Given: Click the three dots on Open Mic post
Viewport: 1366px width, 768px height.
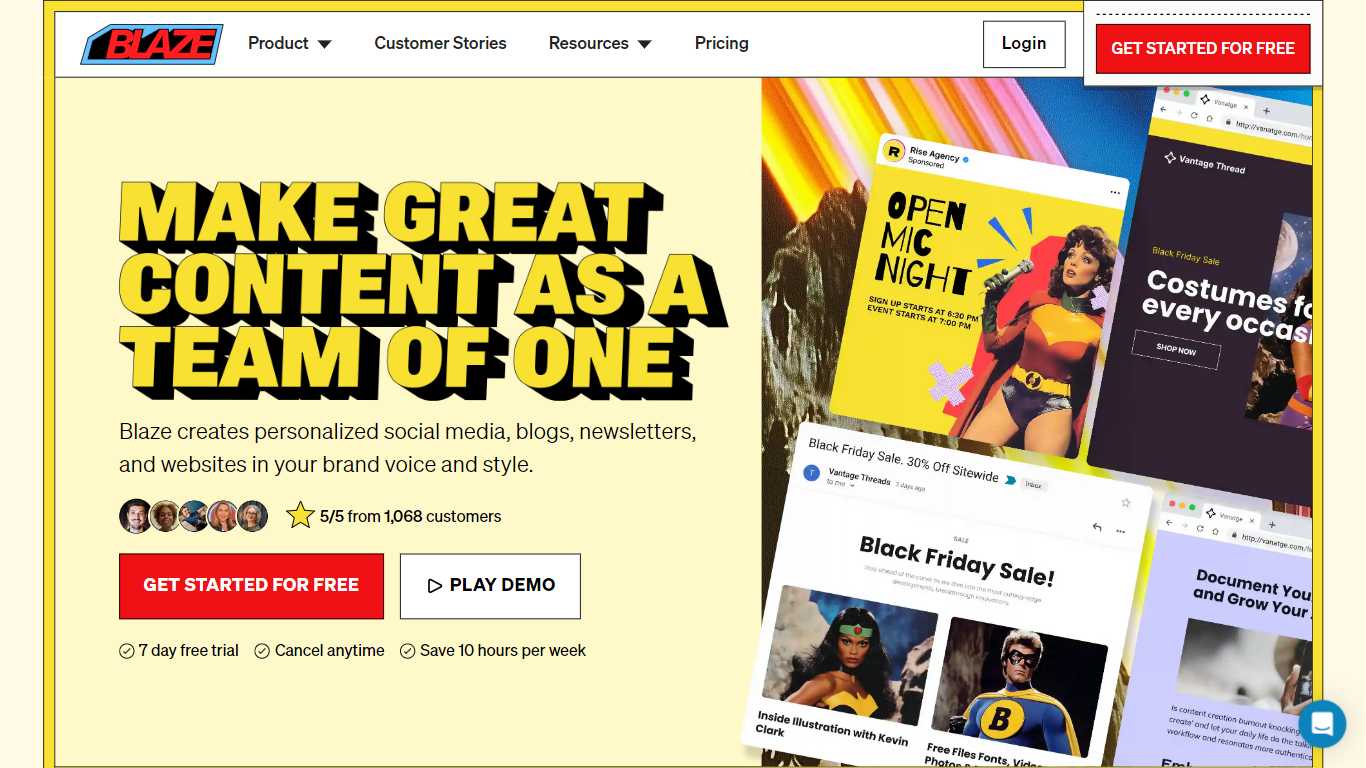Looking at the screenshot, I should [1115, 192].
